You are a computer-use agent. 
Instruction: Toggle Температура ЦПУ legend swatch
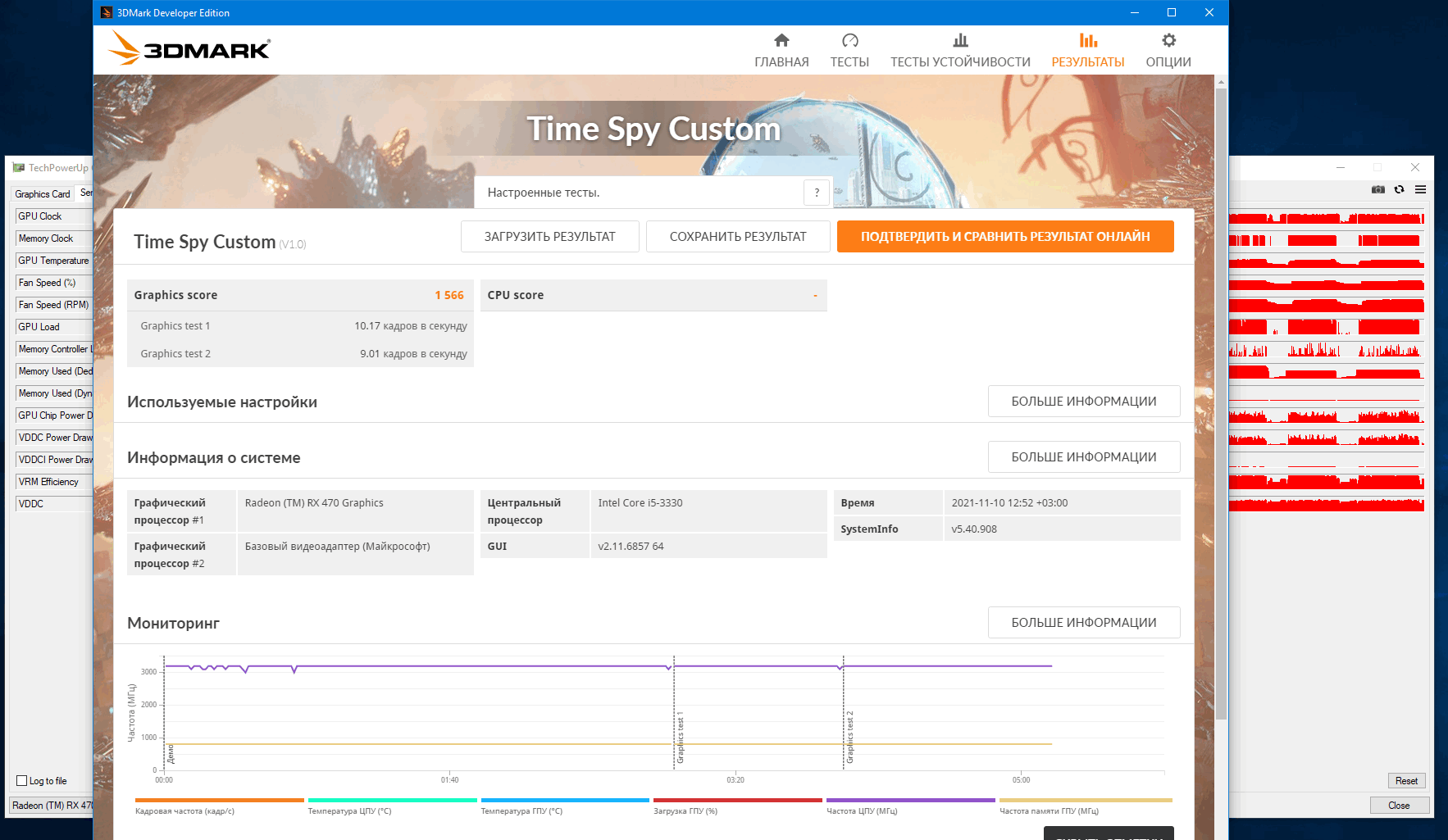click(x=392, y=801)
